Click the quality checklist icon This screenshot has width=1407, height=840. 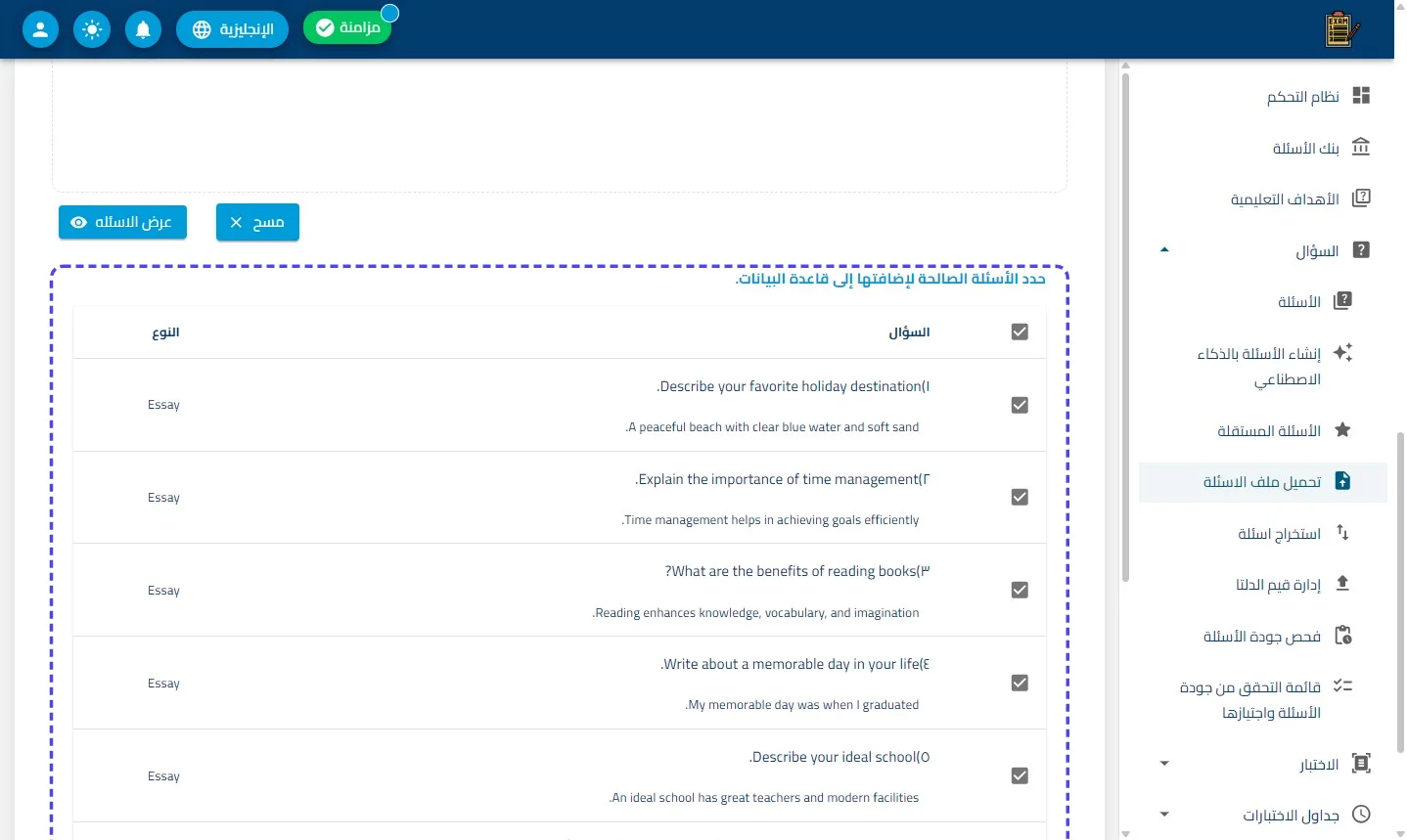point(1342,686)
